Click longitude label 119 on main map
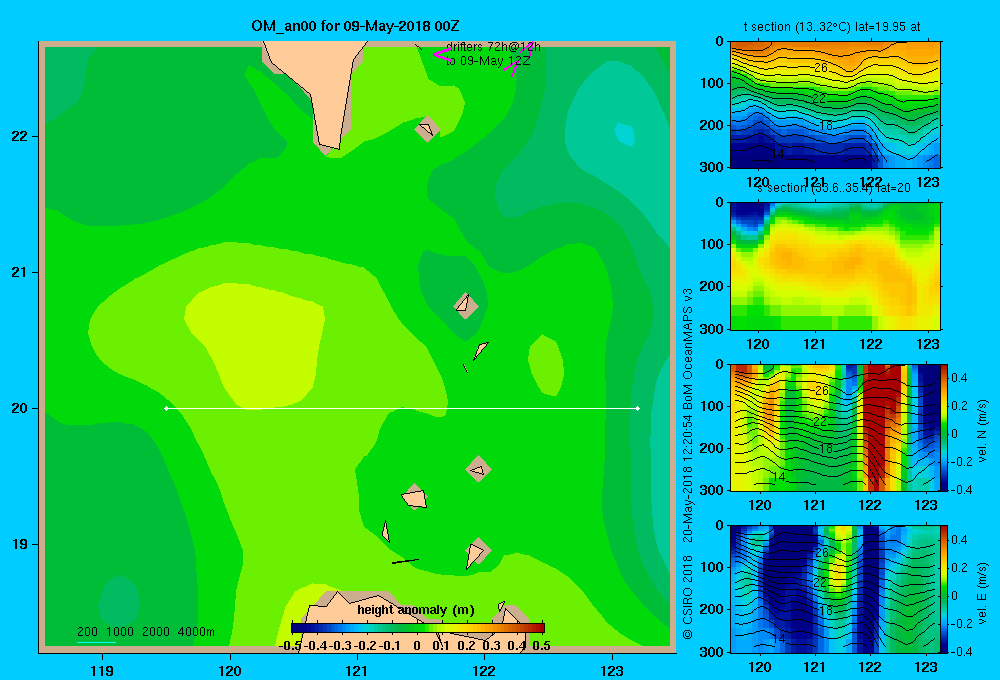 (x=102, y=670)
